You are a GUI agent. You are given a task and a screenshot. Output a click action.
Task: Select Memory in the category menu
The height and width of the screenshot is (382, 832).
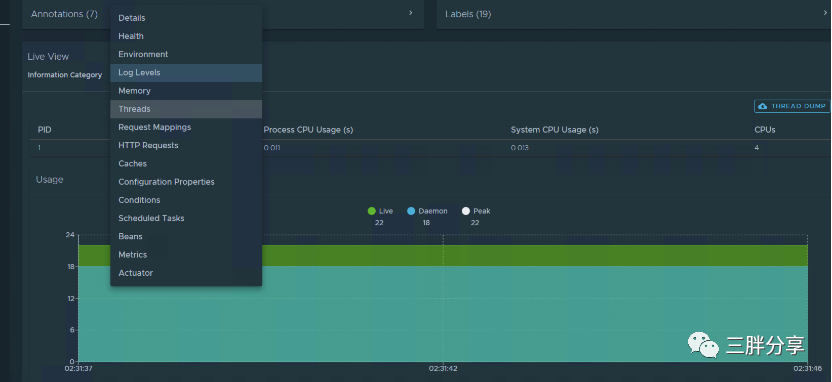pos(186,91)
